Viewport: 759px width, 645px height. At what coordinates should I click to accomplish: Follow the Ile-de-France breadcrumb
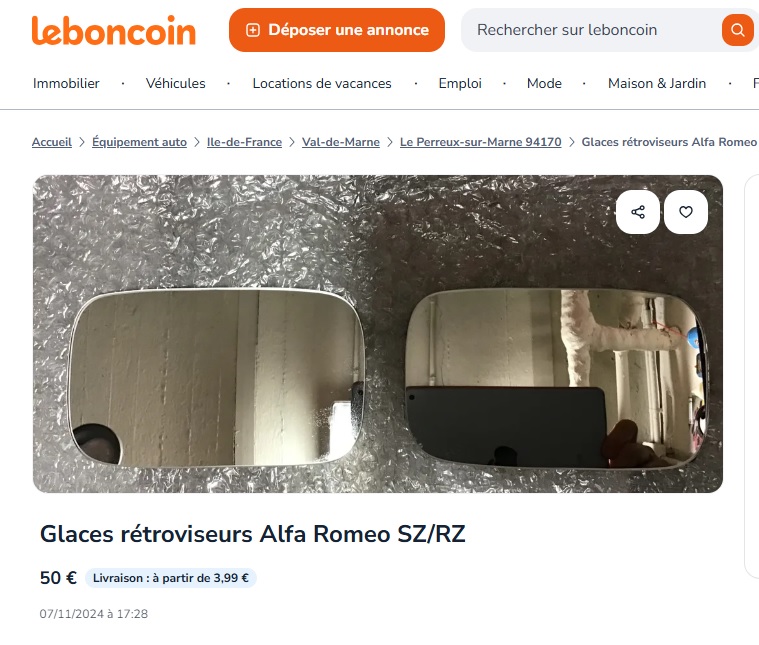(x=244, y=142)
